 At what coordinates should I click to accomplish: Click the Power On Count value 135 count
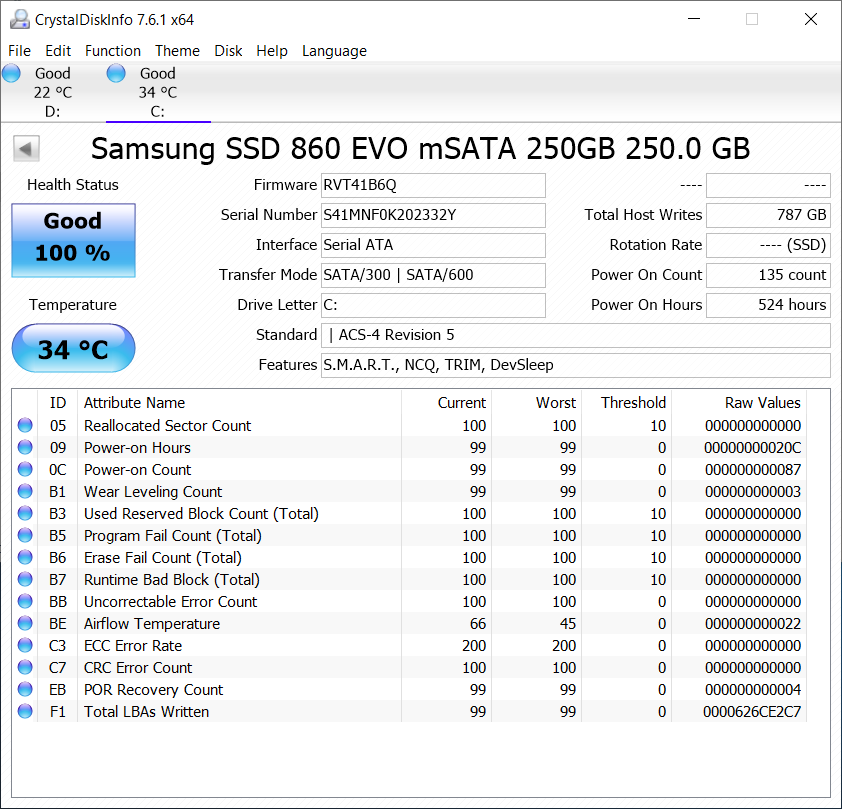click(768, 275)
